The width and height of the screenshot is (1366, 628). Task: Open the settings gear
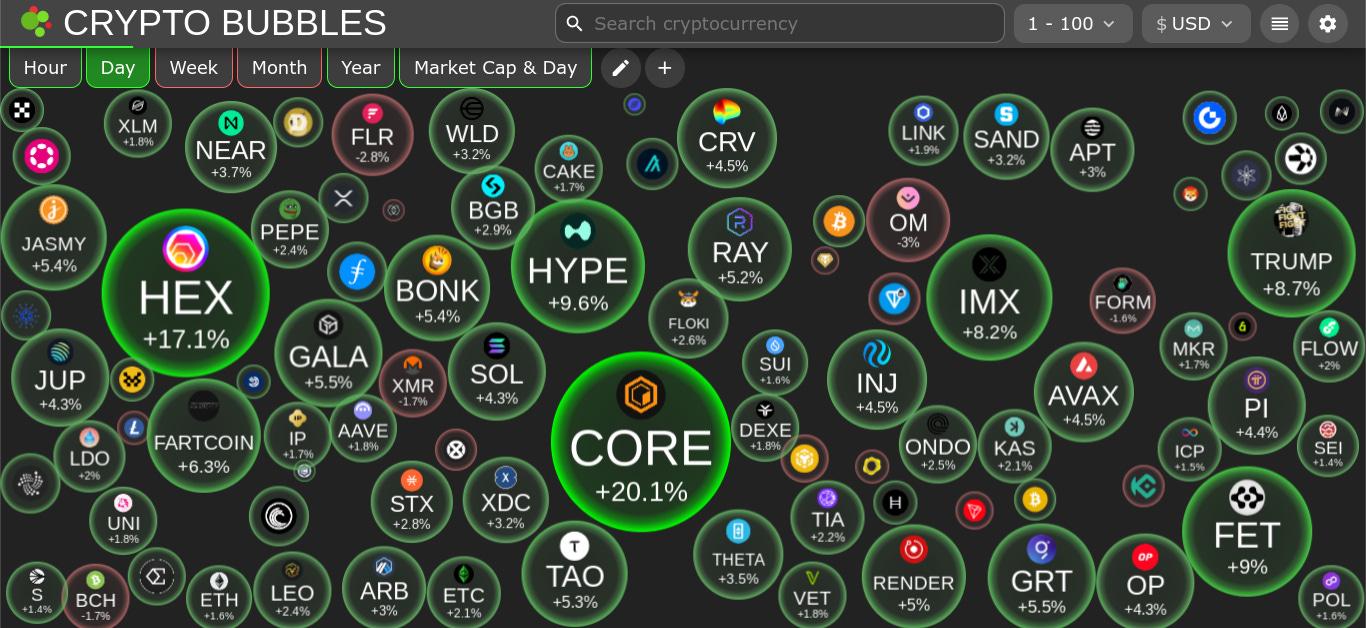[x=1328, y=24]
